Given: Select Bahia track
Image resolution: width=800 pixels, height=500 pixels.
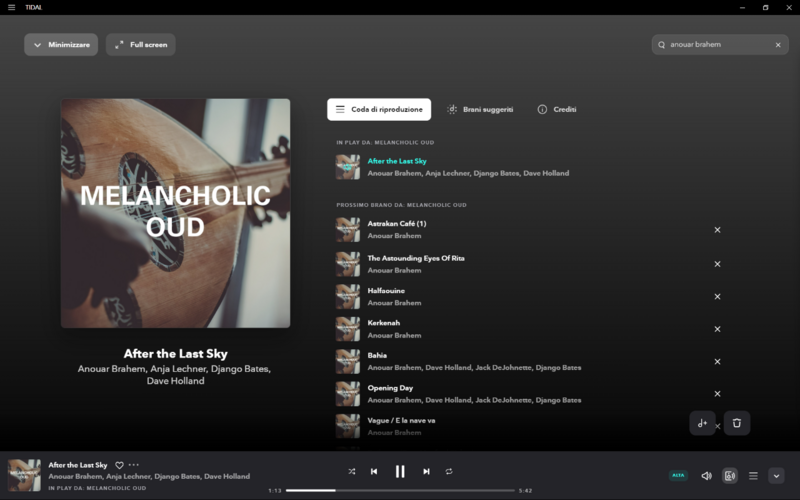Looking at the screenshot, I should (x=377, y=356).
